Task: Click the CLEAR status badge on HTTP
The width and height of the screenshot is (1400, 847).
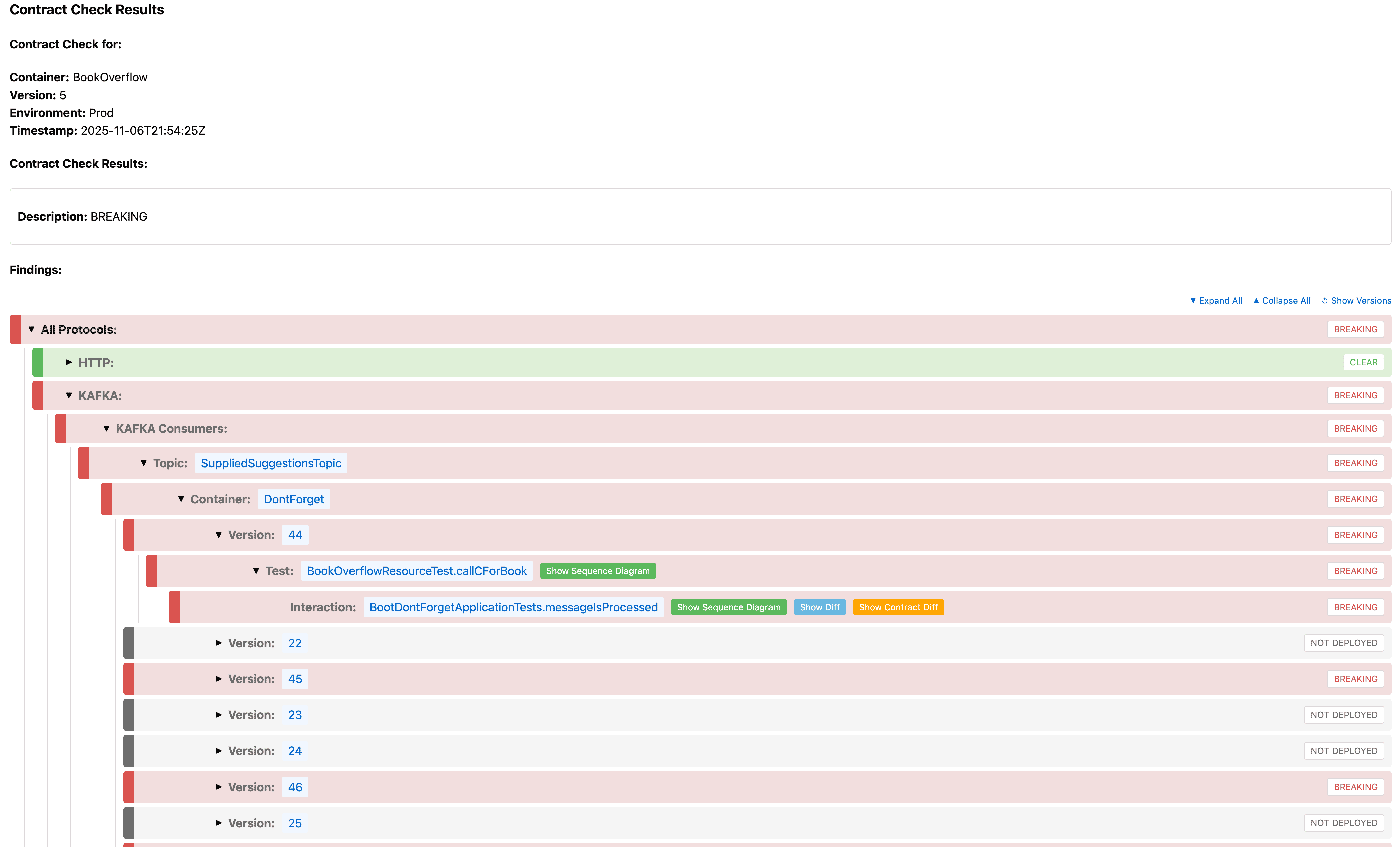Action: [1363, 362]
